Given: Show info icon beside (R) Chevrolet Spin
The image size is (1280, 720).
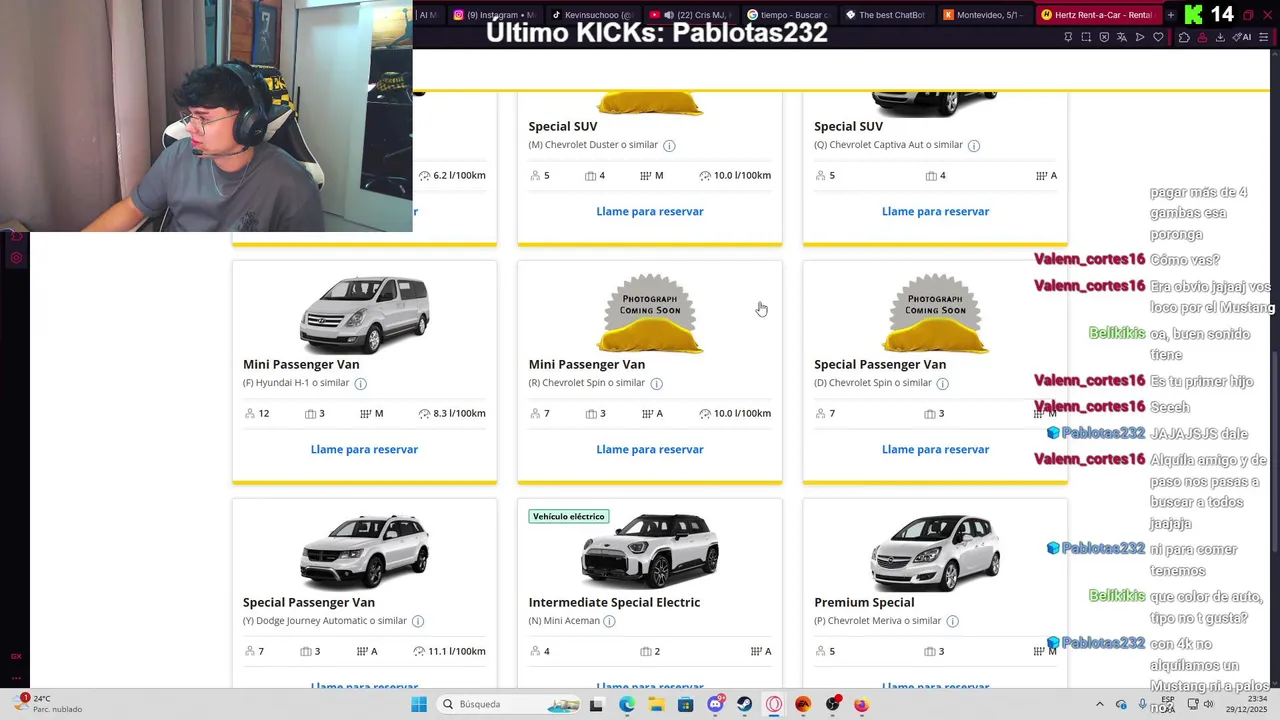Looking at the screenshot, I should (657, 383).
